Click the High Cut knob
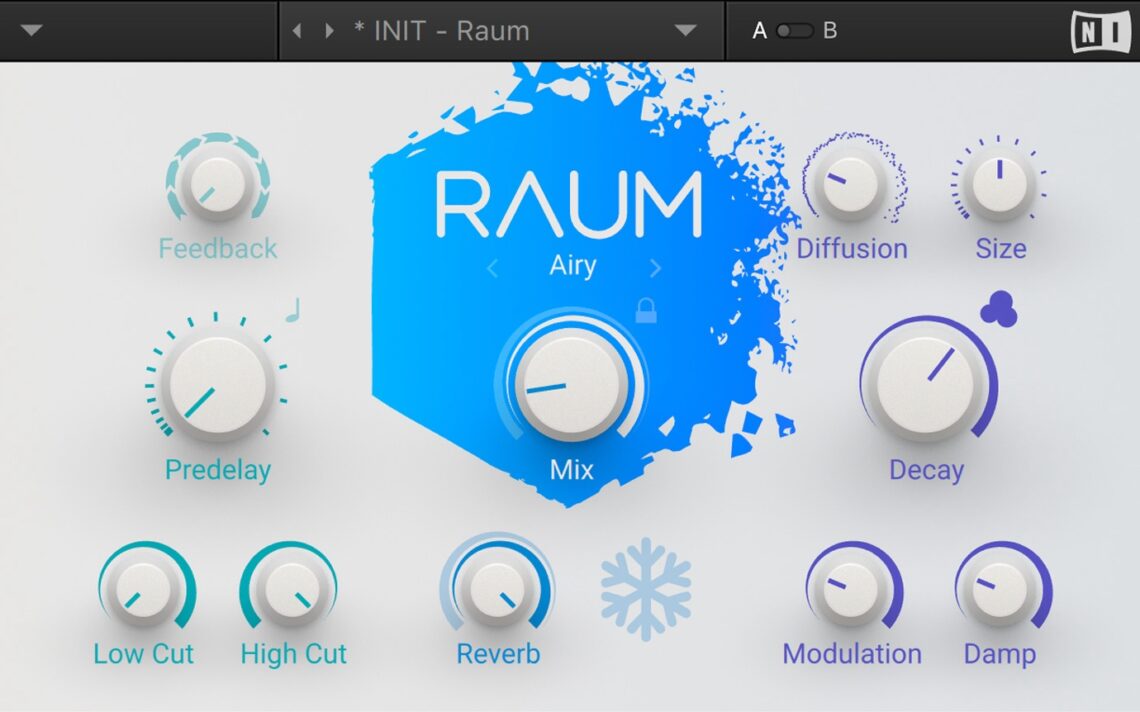 [293, 591]
